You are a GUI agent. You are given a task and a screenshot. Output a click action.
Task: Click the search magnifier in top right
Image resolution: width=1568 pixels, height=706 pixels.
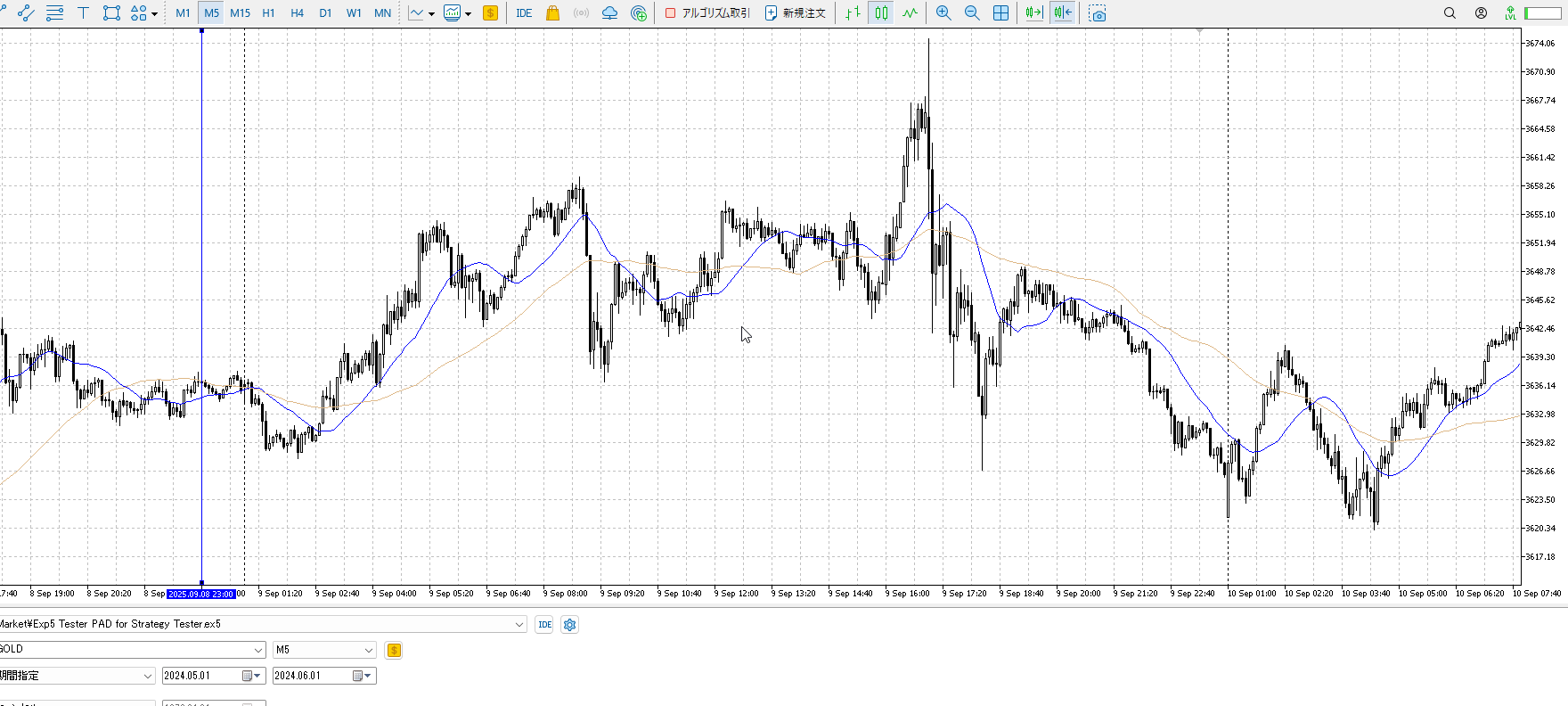(x=1450, y=12)
